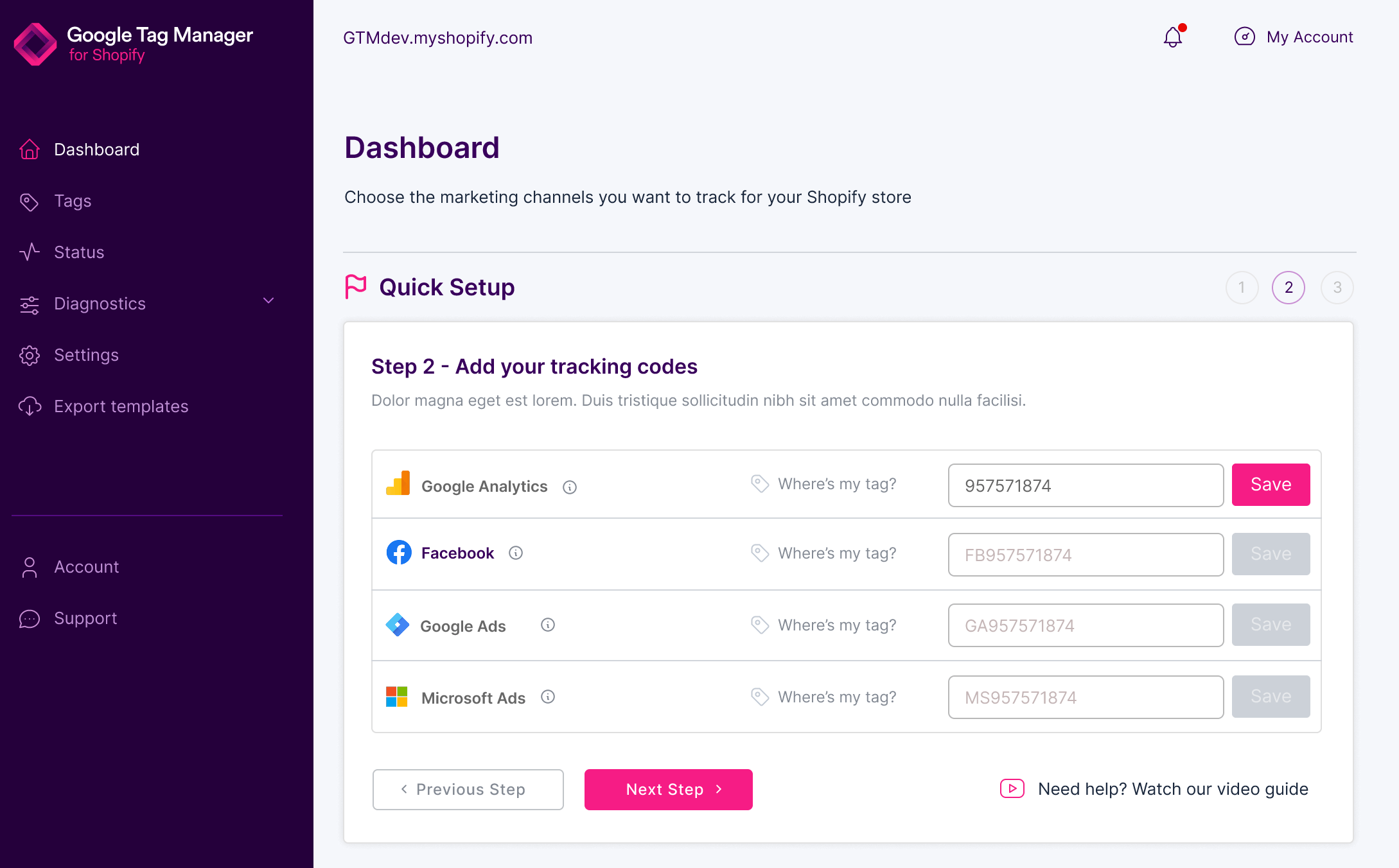
Task: Click the Settings icon in sidebar
Action: tap(31, 355)
